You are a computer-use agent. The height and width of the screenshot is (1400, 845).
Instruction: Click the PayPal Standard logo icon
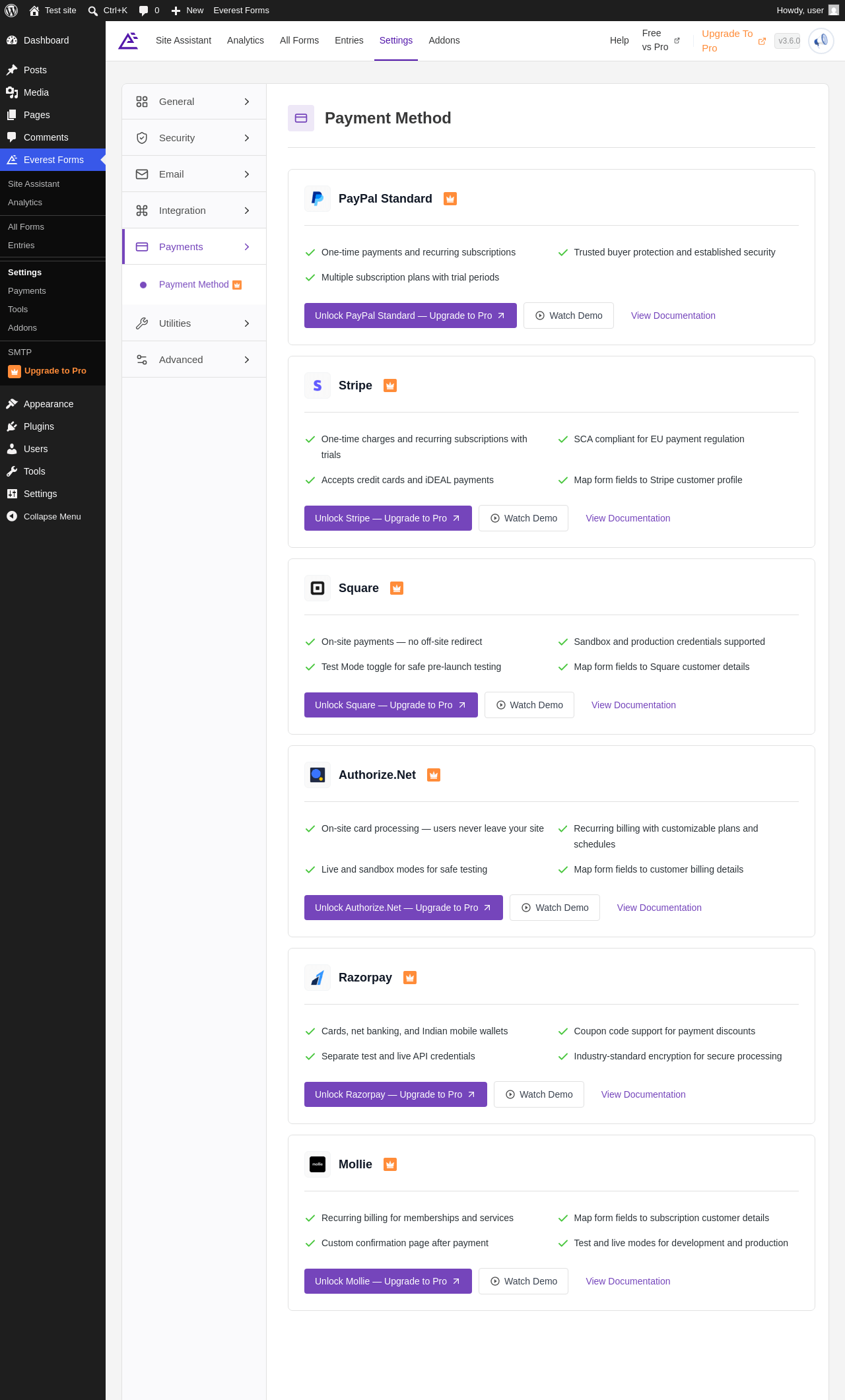318,199
